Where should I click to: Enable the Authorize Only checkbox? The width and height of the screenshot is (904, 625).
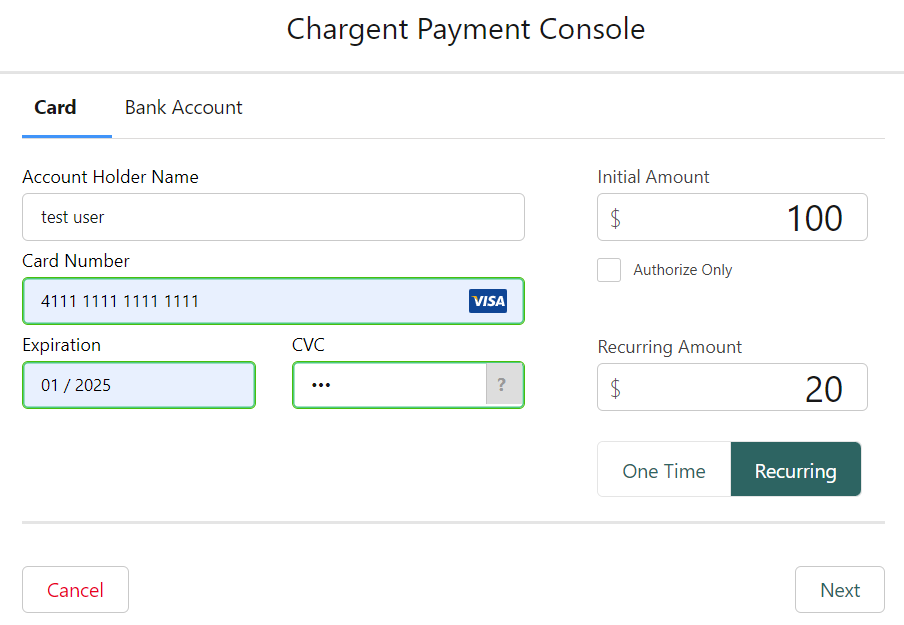point(609,270)
